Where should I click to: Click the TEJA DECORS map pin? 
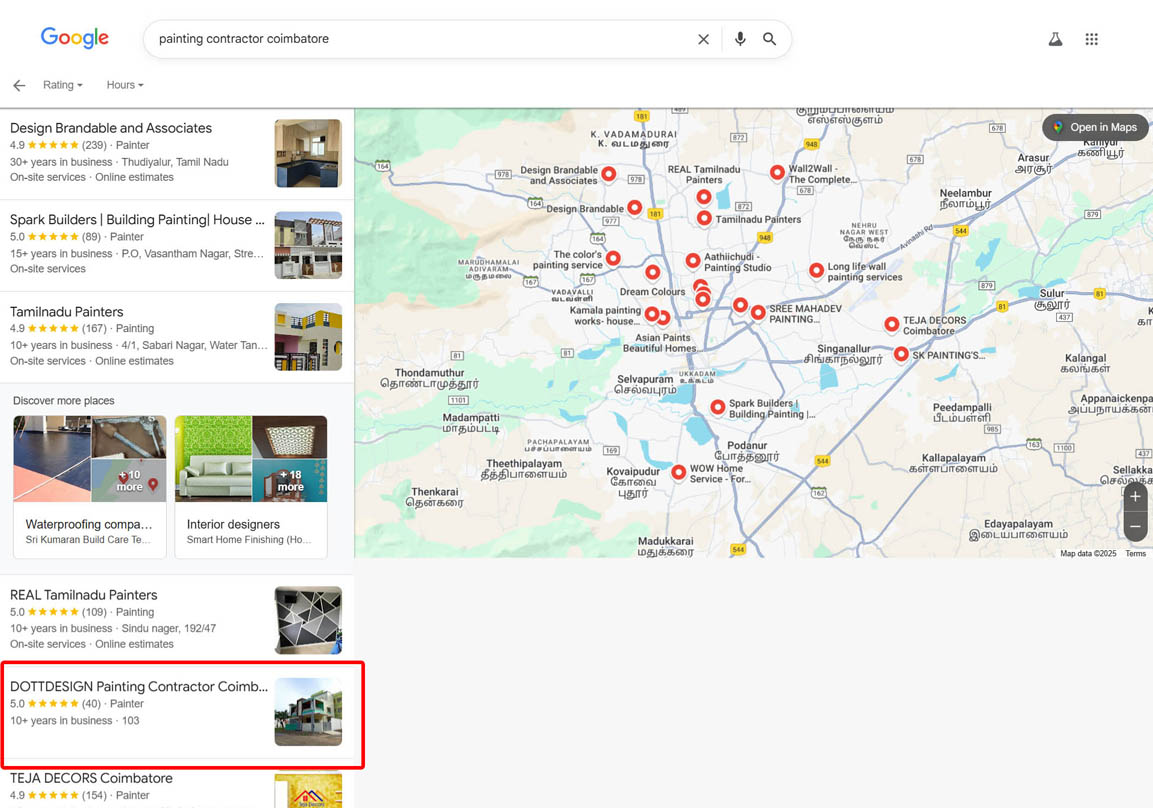pos(891,323)
